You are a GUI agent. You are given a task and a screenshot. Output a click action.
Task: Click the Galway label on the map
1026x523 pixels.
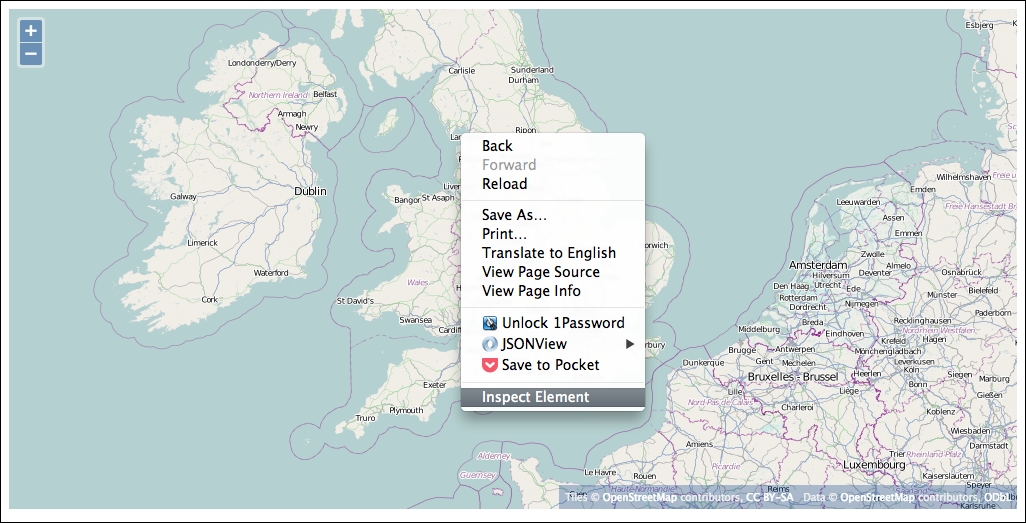183,196
